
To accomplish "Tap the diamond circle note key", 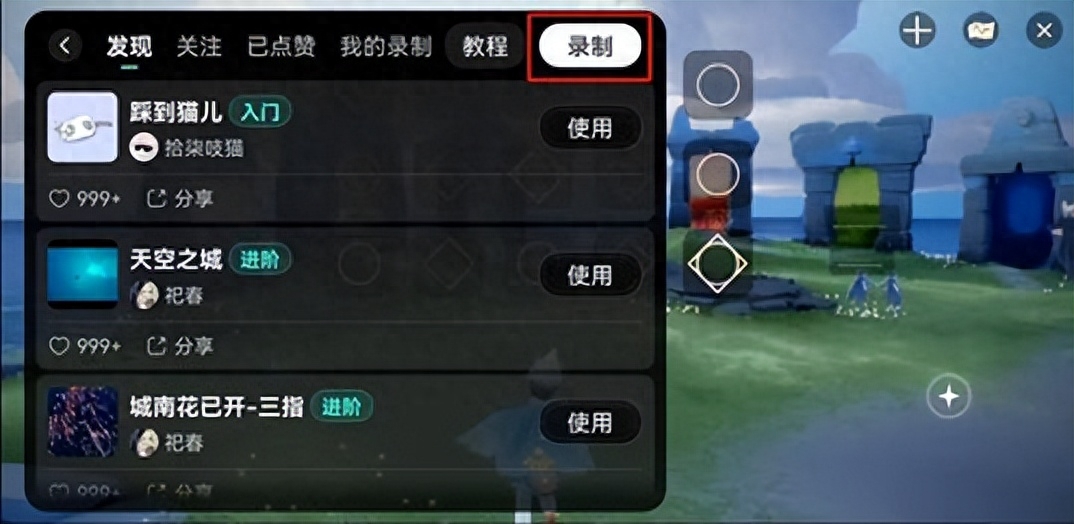I will pos(718,264).
